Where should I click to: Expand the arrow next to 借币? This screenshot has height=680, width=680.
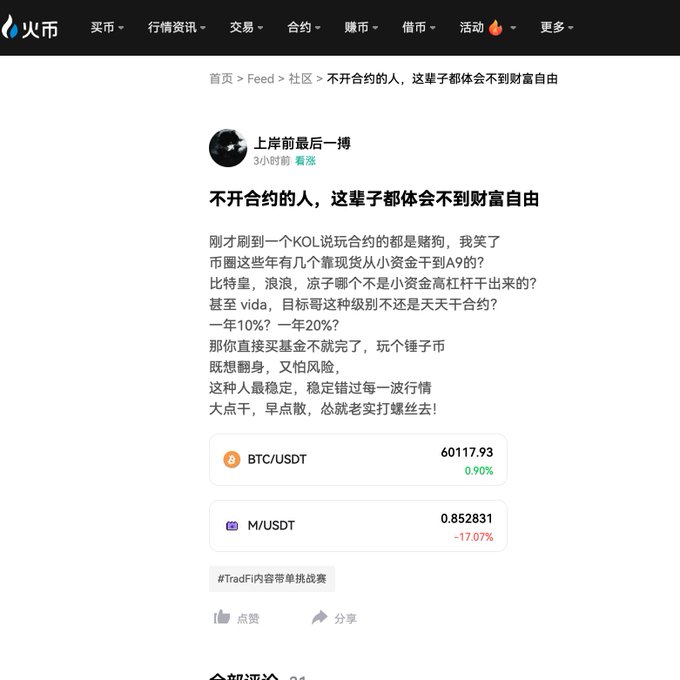[432, 28]
